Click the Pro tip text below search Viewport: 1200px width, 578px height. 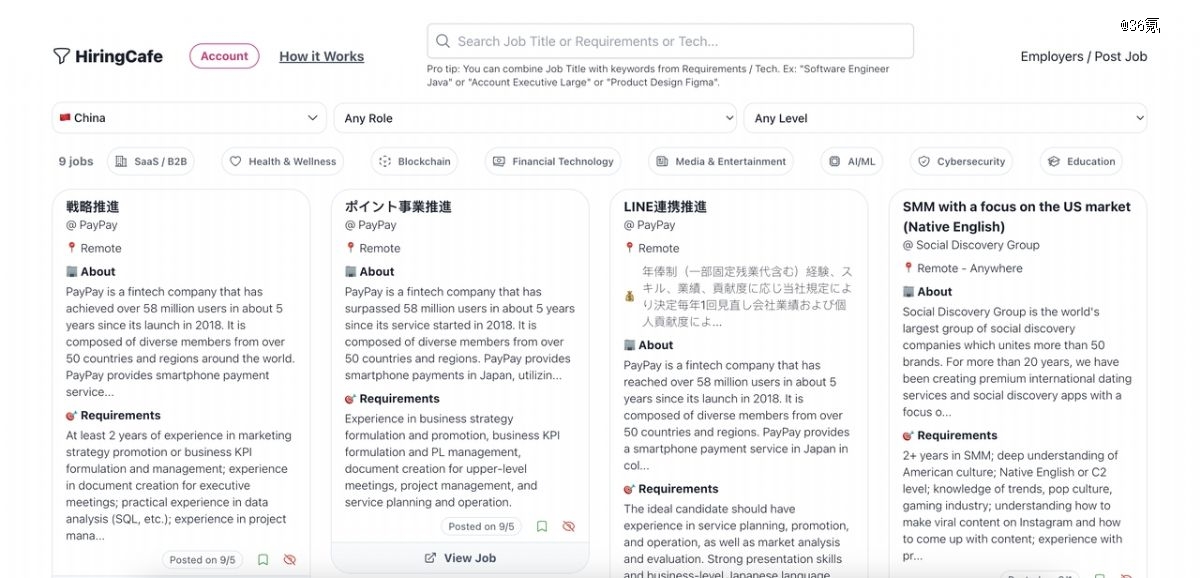658,75
